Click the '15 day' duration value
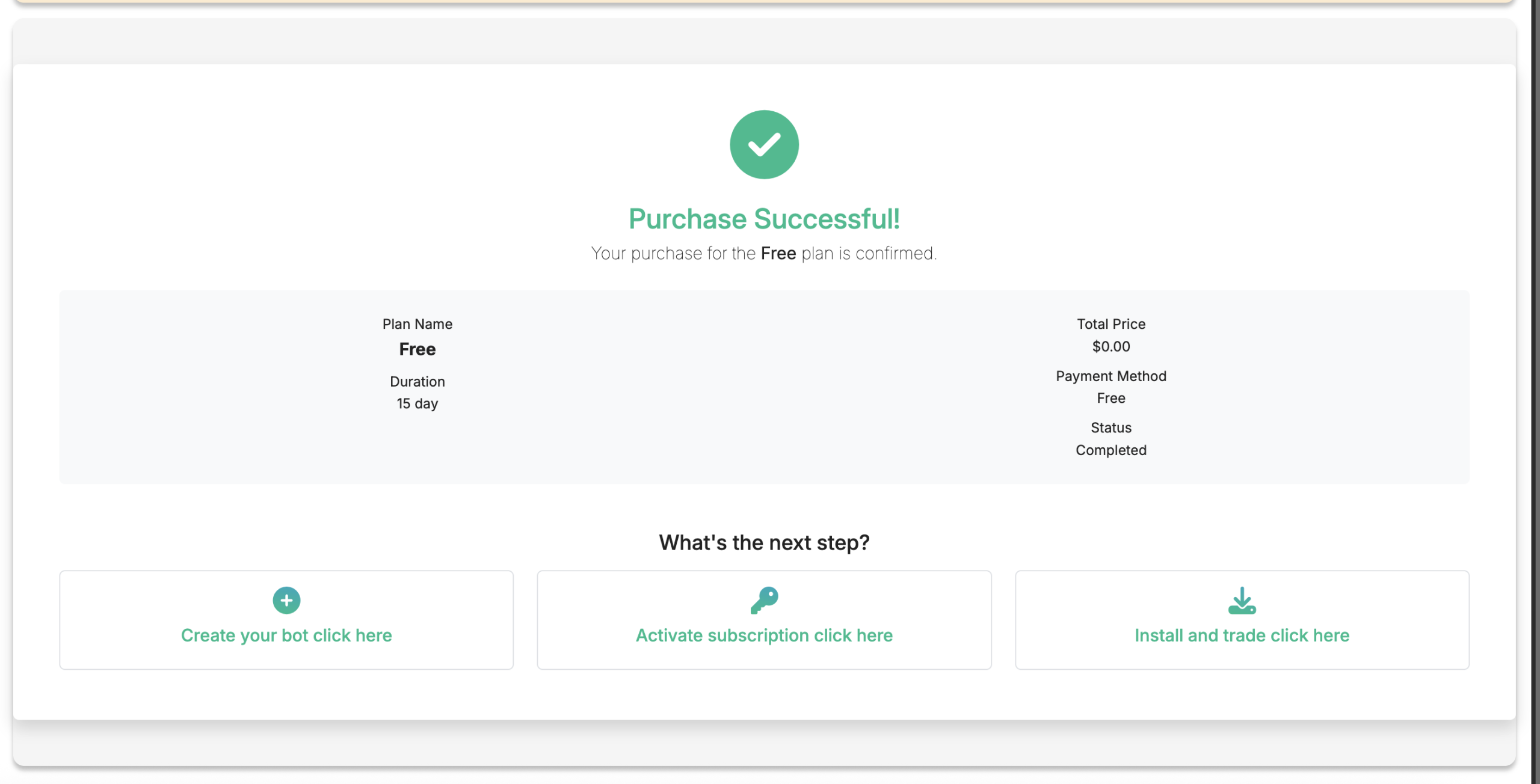The image size is (1540, 784). click(417, 403)
